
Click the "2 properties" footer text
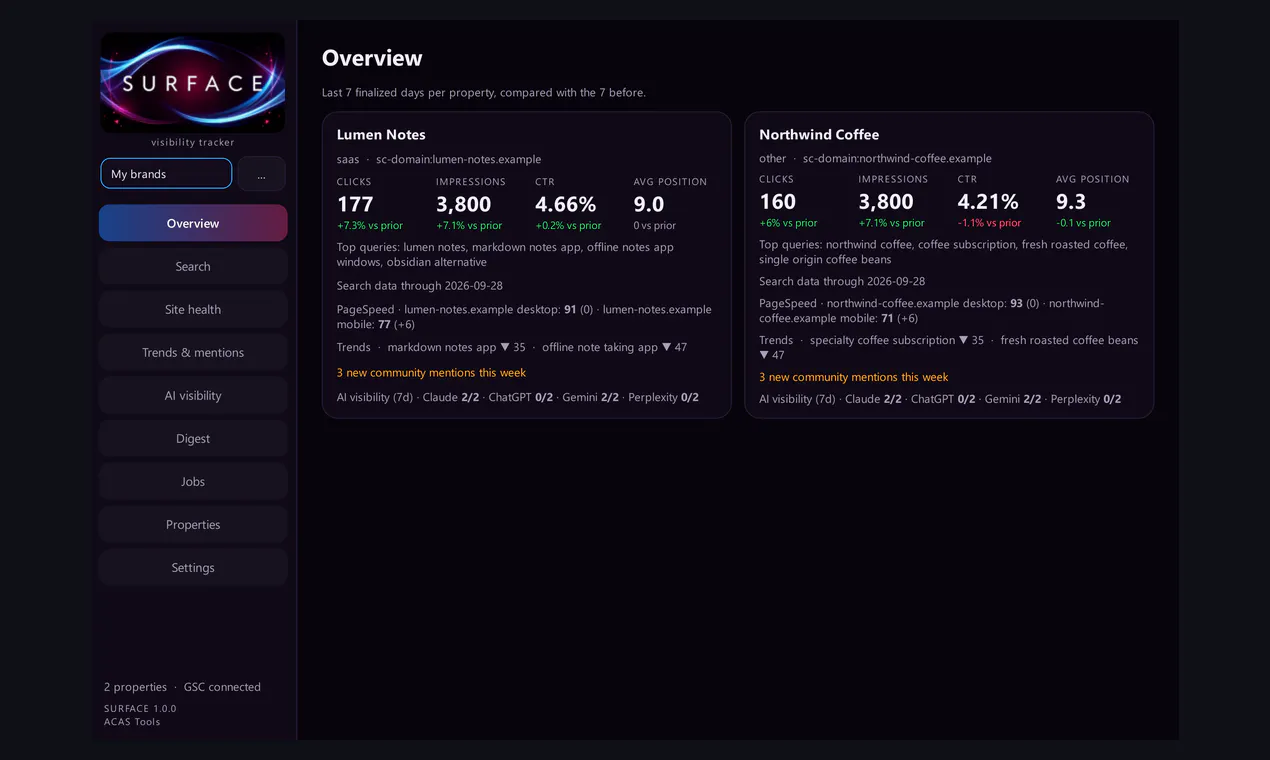coord(135,687)
